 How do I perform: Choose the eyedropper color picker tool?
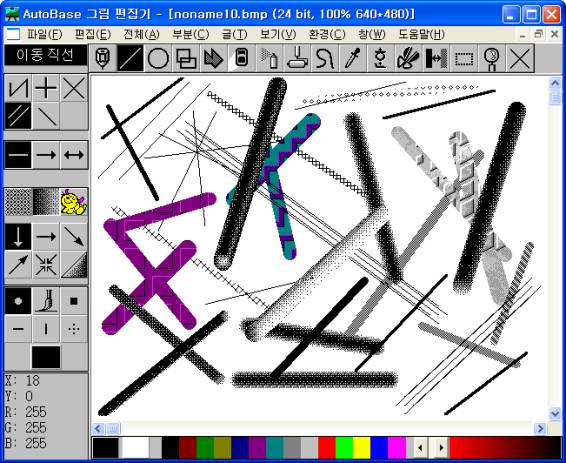click(353, 58)
